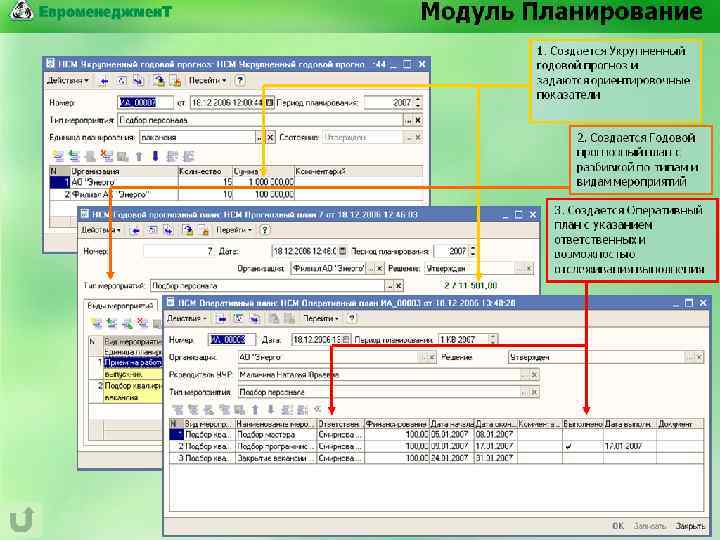Viewport: 720px width, 540px height.
Task: Open calendar picker for annual plan date
Action: (x=343, y=251)
